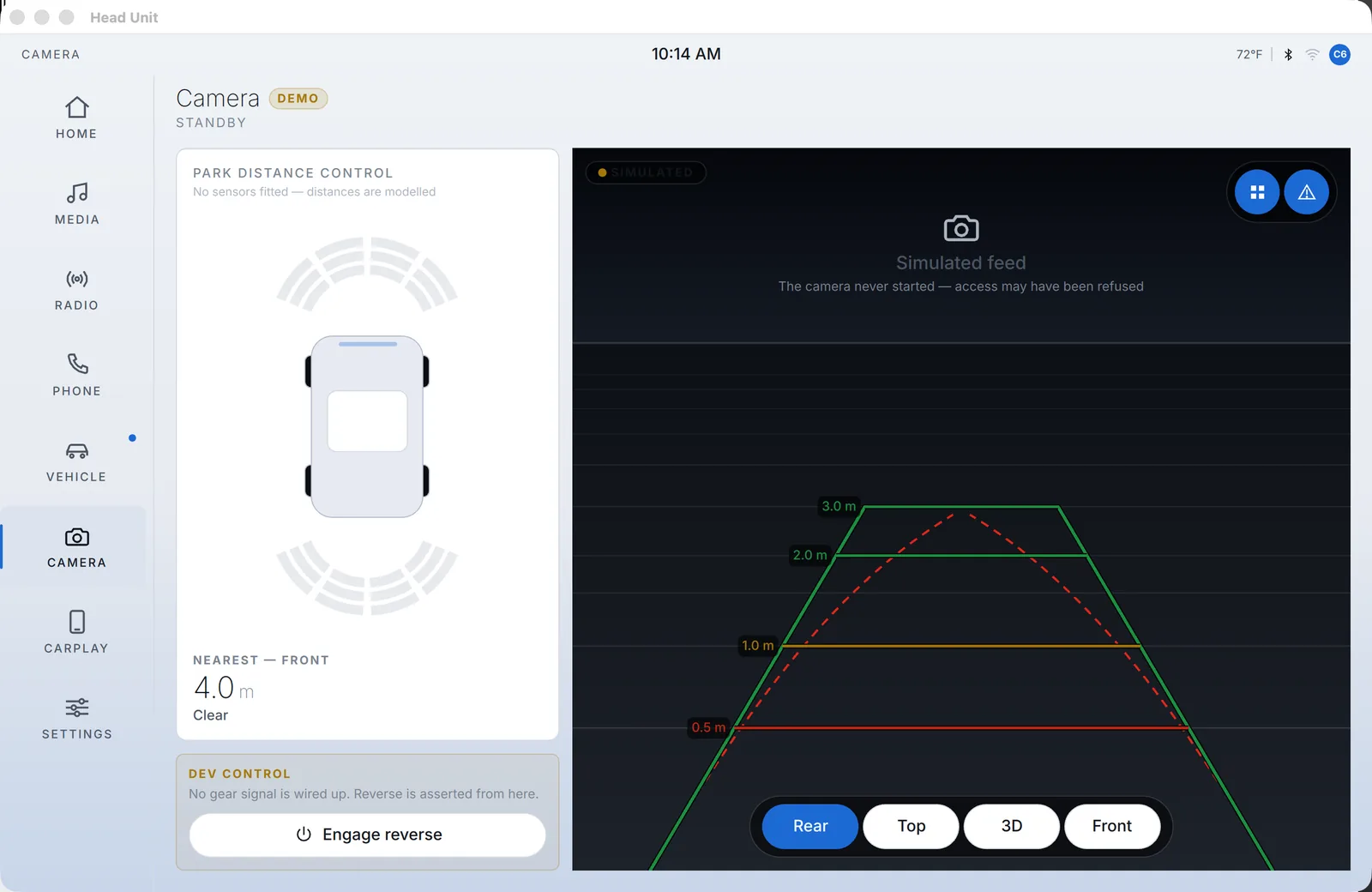Viewport: 1372px width, 892px height.
Task: Toggle the grid overlay button on feed
Action: coord(1257,192)
